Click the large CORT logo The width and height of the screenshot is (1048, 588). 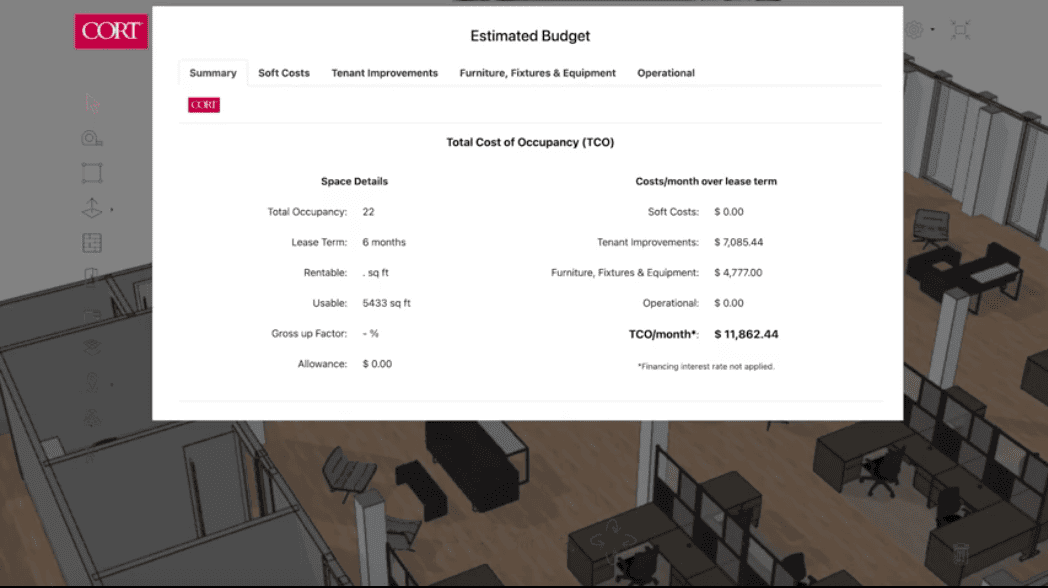111,31
